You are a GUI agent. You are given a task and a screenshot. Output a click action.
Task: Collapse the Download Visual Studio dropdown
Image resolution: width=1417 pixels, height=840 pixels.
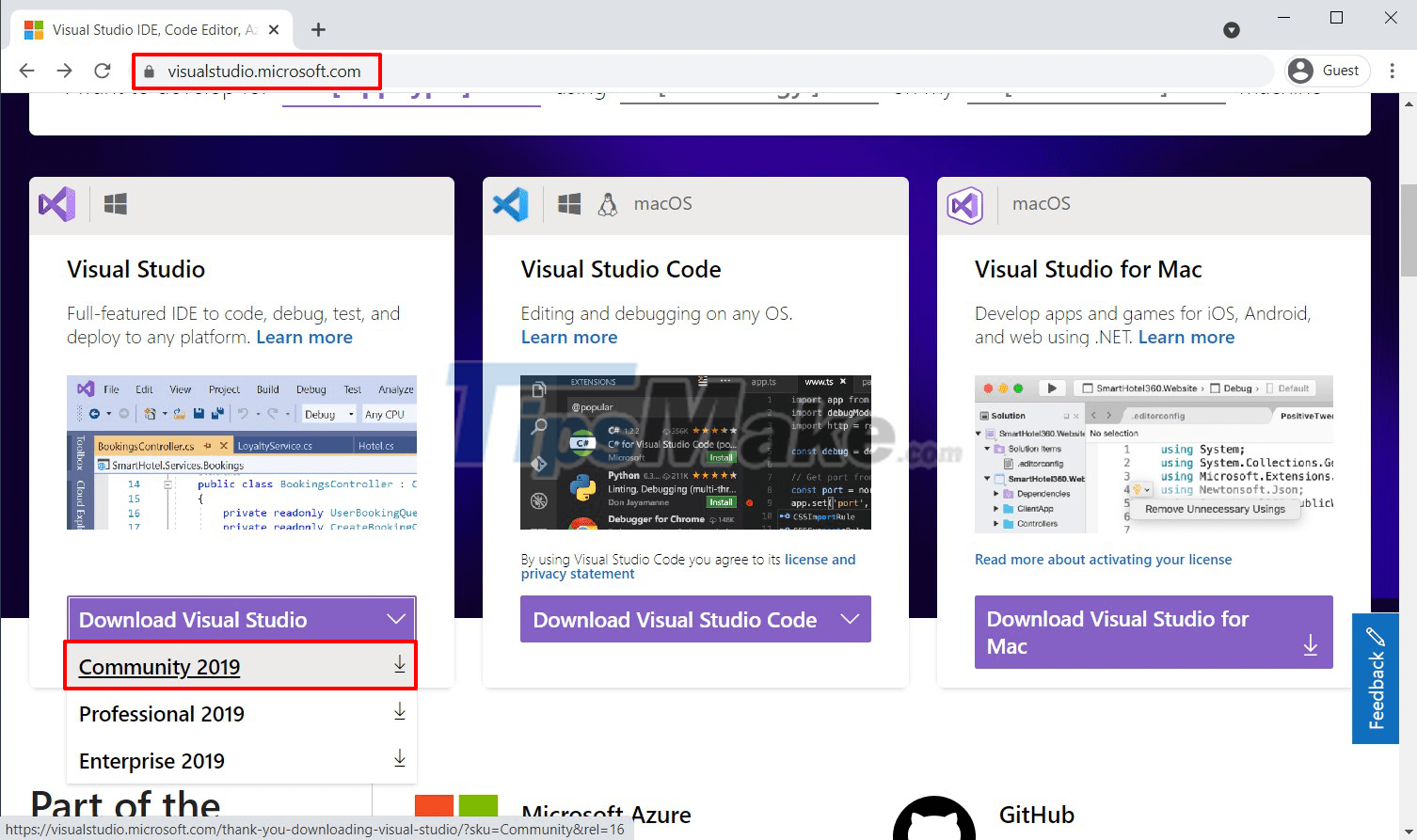pos(242,620)
